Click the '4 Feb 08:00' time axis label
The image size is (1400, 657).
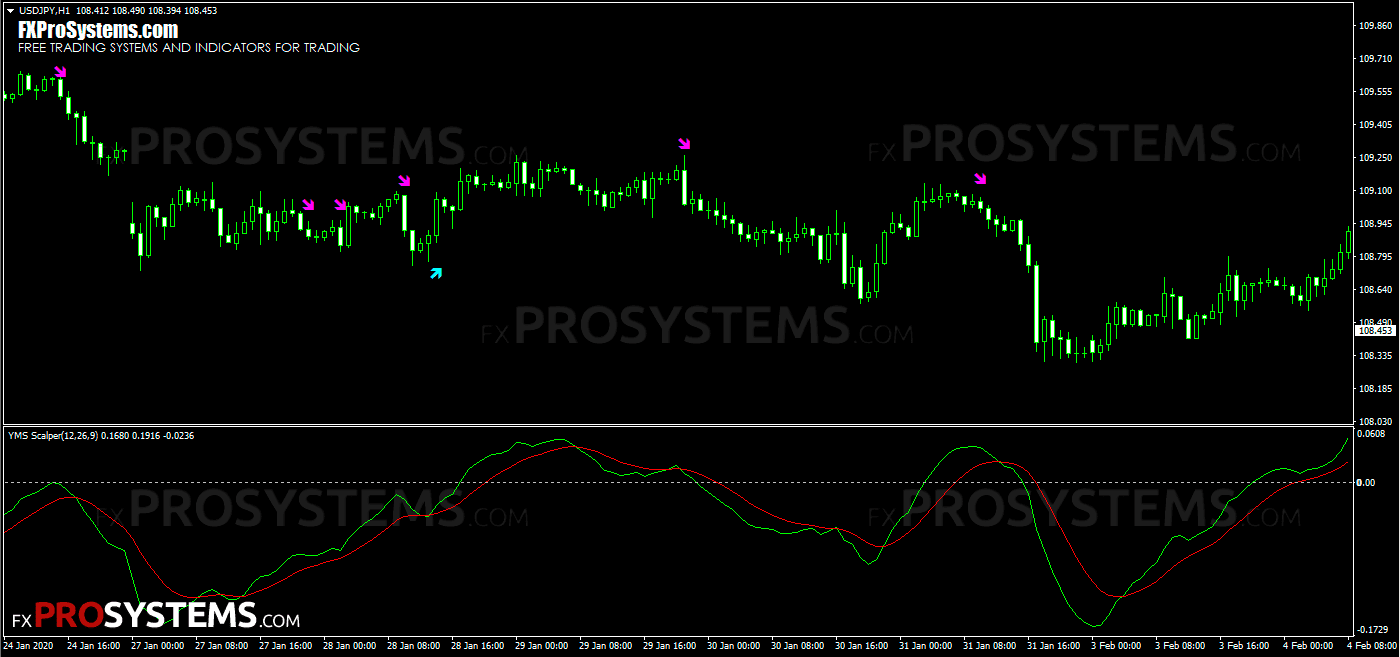(x=1371, y=646)
